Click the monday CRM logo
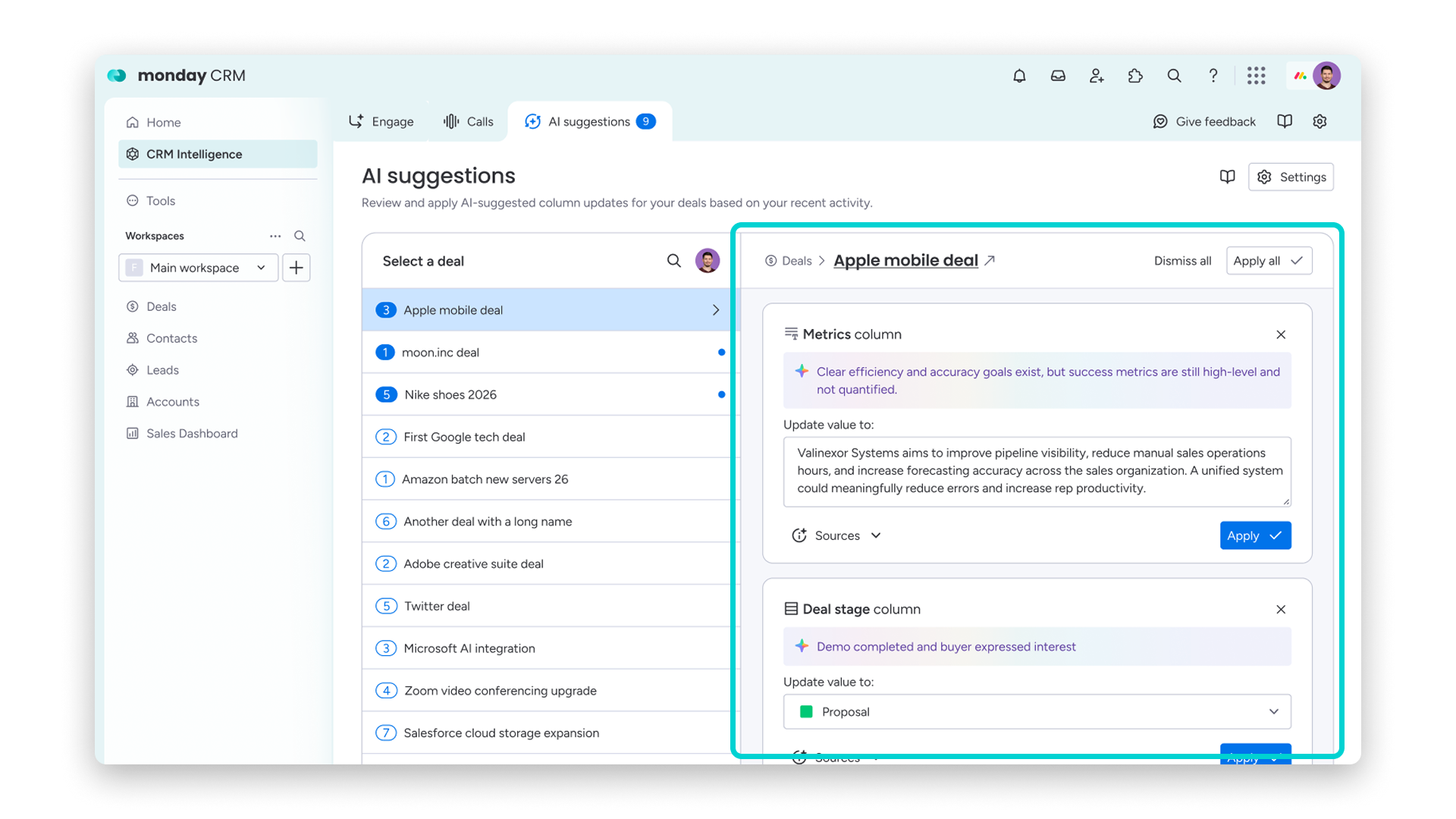Image resolution: width=1456 pixels, height=819 pixels. click(177, 76)
